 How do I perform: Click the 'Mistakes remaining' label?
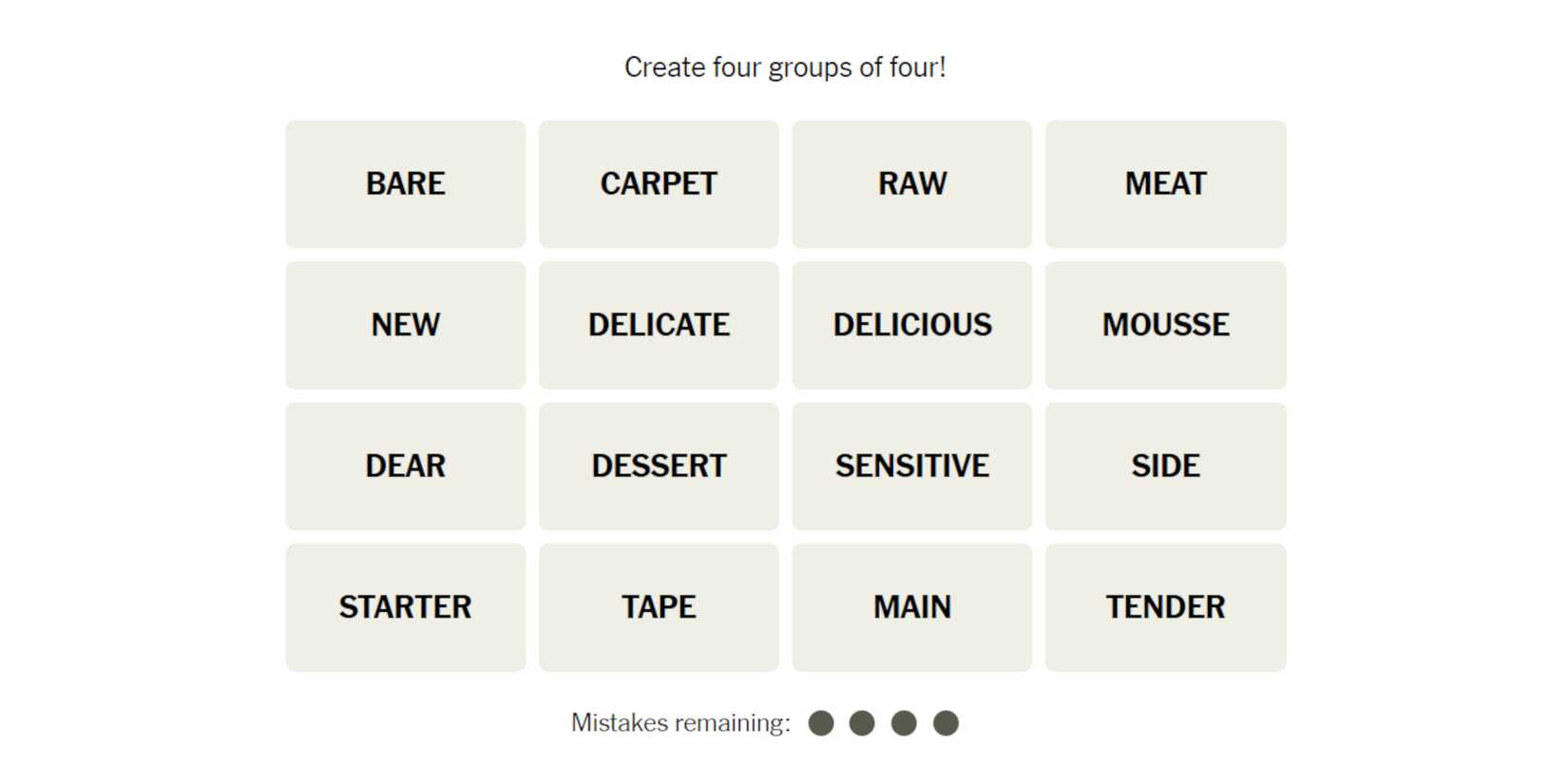pyautogui.click(x=680, y=723)
